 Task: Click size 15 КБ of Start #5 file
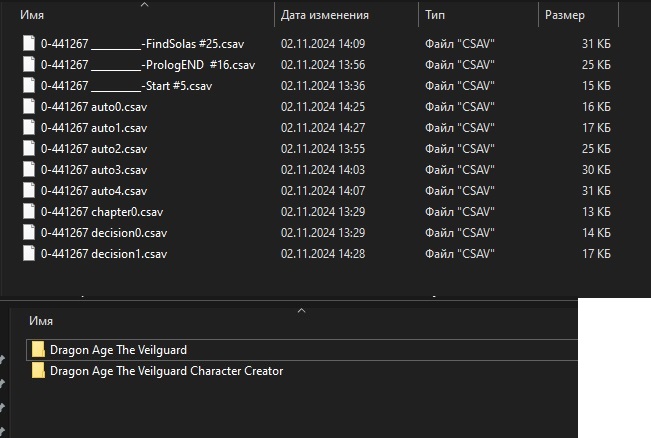click(x=596, y=86)
